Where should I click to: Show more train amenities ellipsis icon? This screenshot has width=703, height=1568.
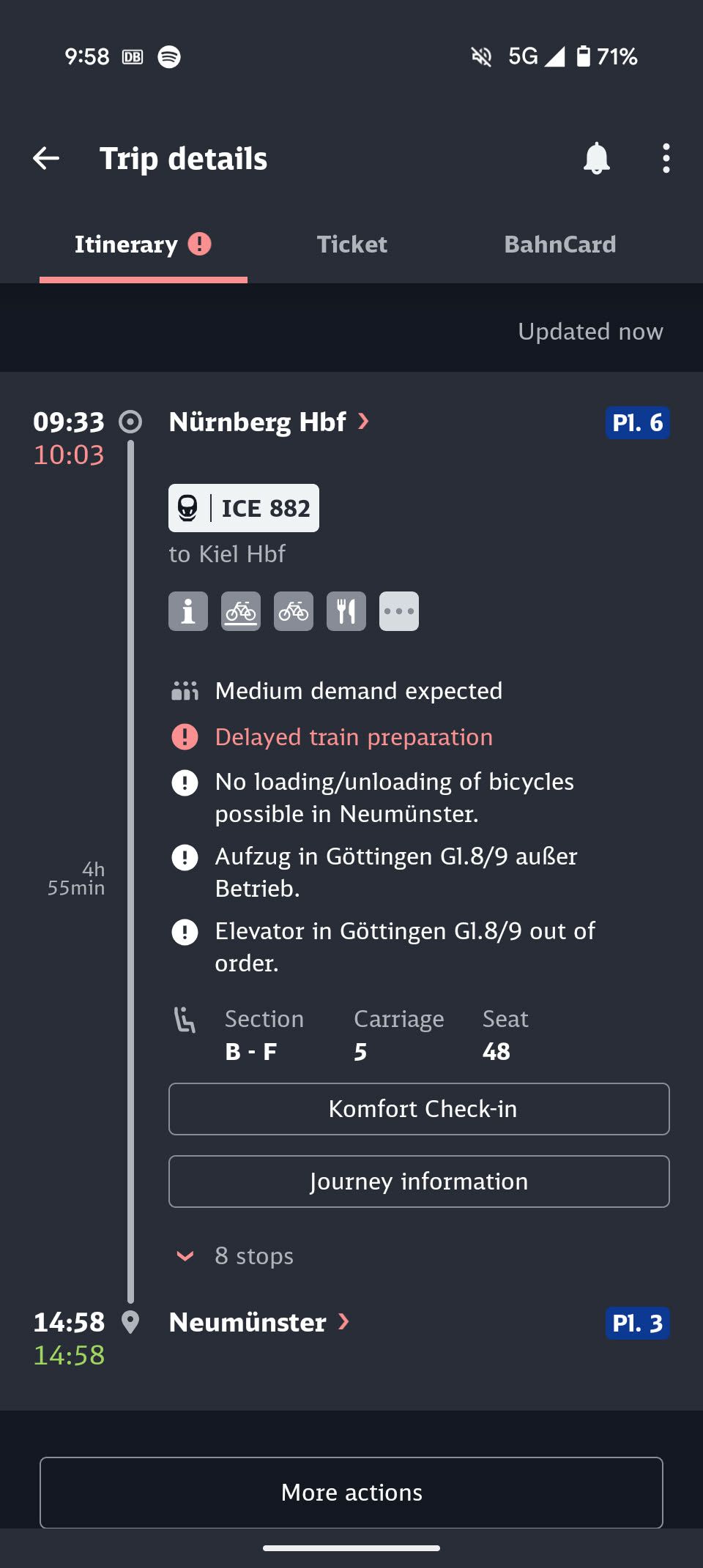pyautogui.click(x=399, y=611)
